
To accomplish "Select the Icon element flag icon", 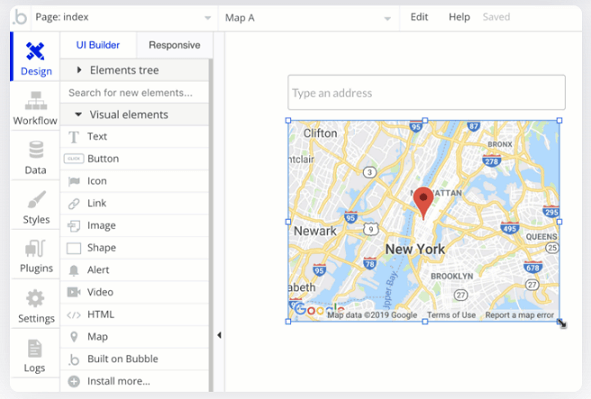I will tap(74, 181).
